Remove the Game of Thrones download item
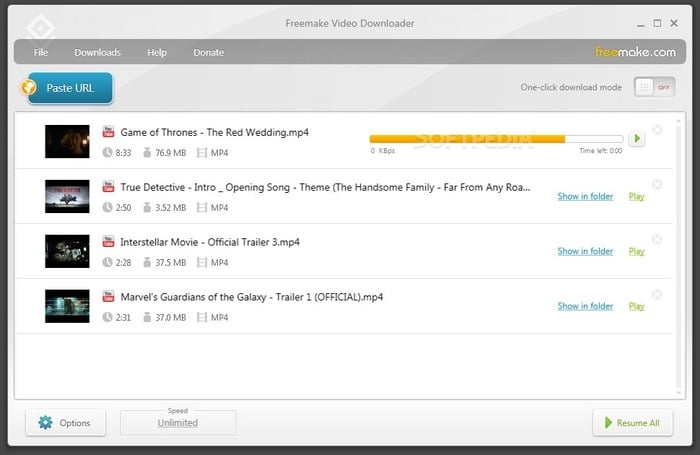 657,130
